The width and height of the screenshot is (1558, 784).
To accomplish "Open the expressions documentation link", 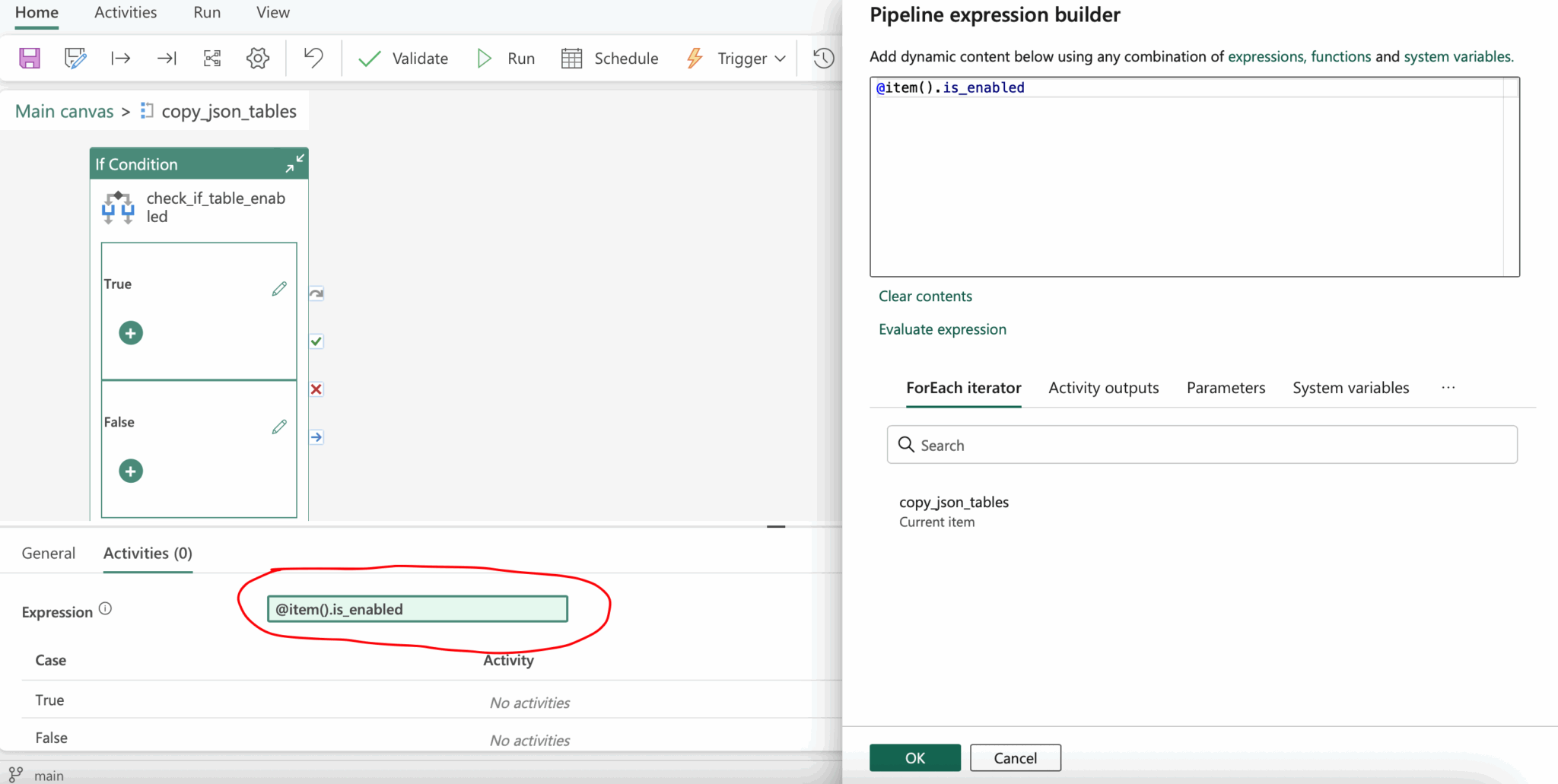I will (x=1267, y=57).
